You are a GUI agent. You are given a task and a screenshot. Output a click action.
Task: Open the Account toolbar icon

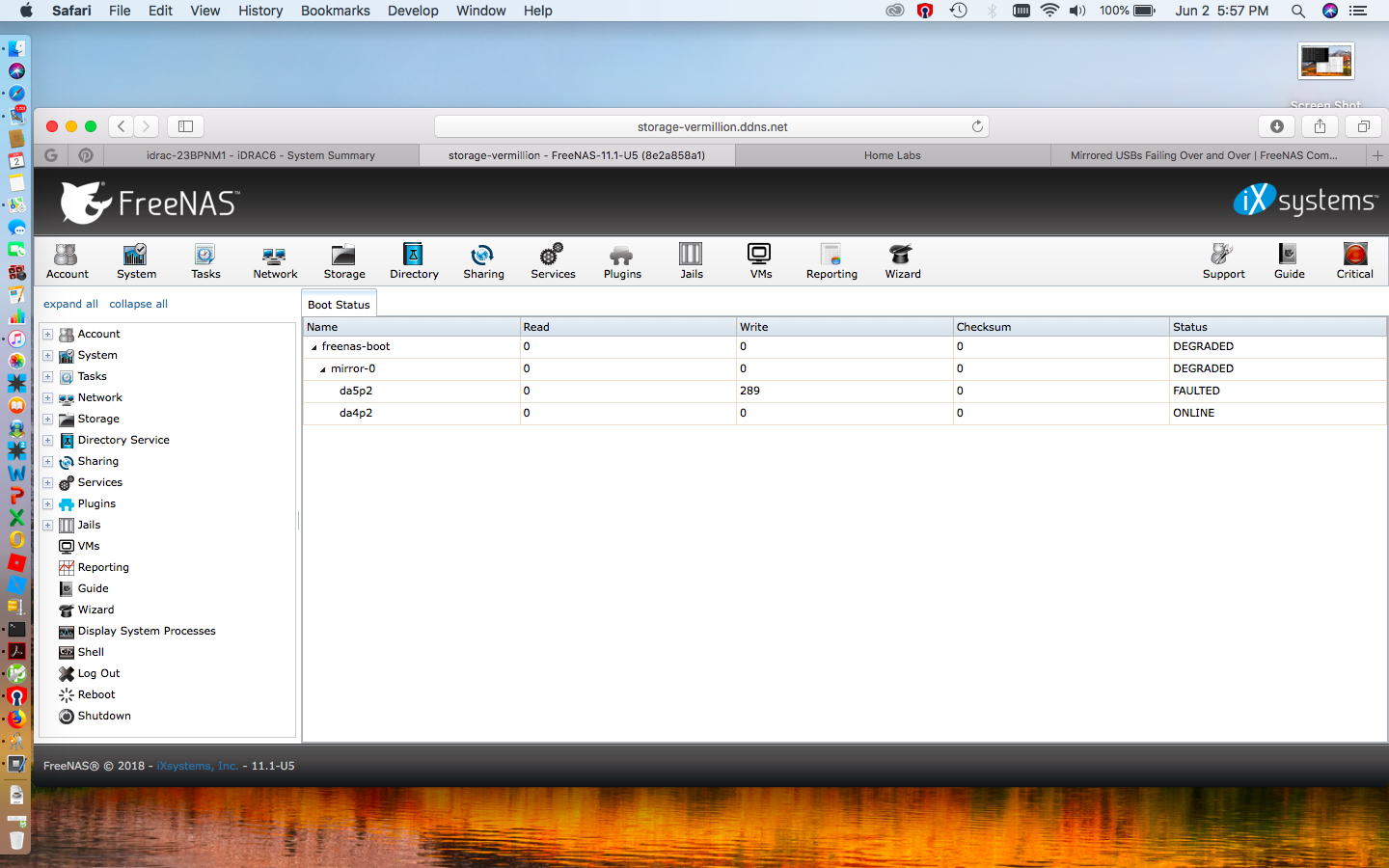pyautogui.click(x=67, y=261)
